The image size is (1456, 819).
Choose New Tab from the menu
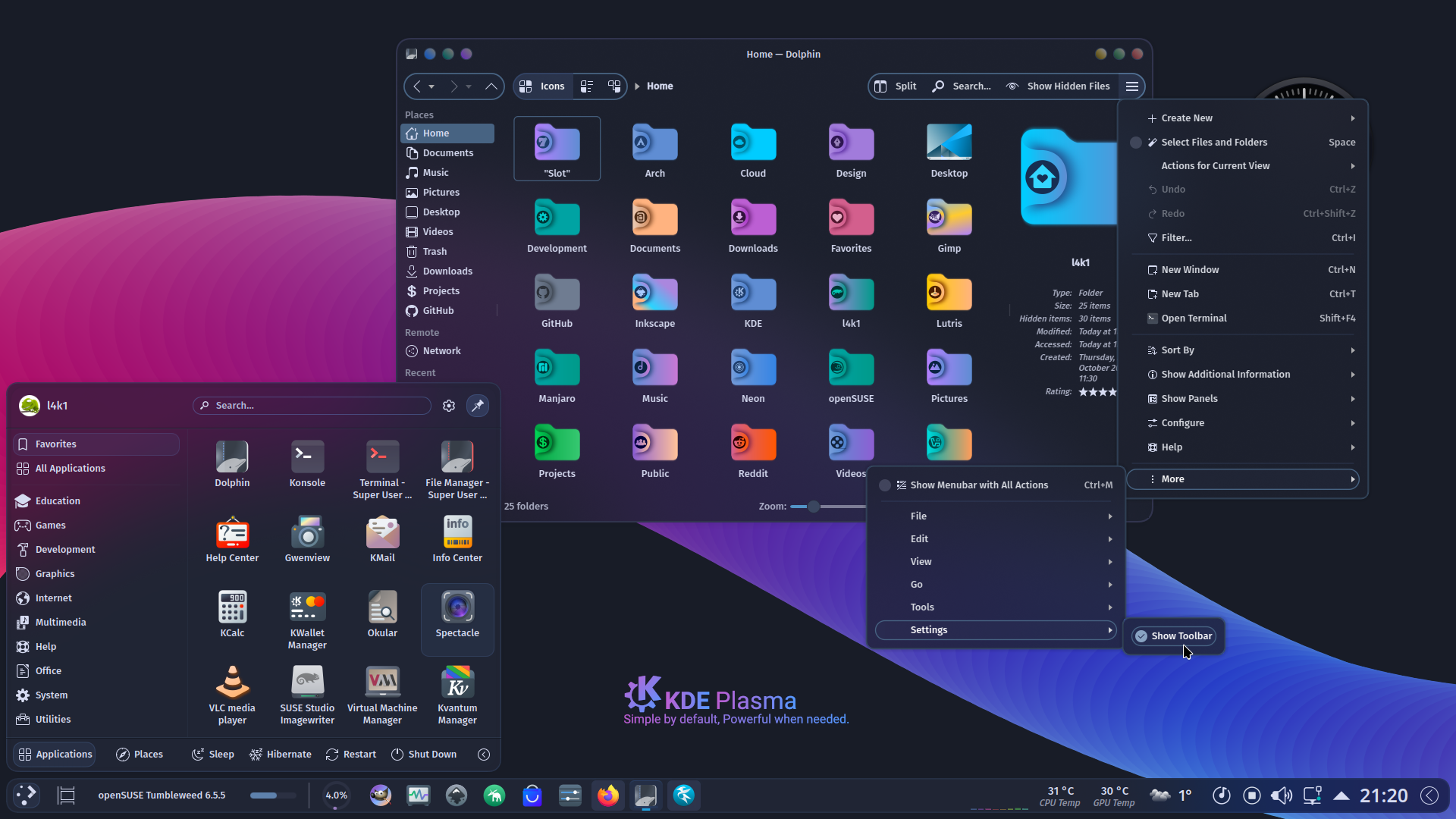coord(1244,294)
